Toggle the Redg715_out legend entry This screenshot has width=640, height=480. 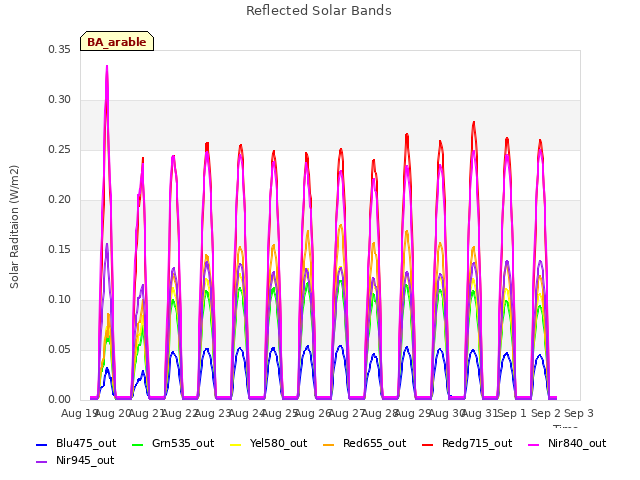467,444
